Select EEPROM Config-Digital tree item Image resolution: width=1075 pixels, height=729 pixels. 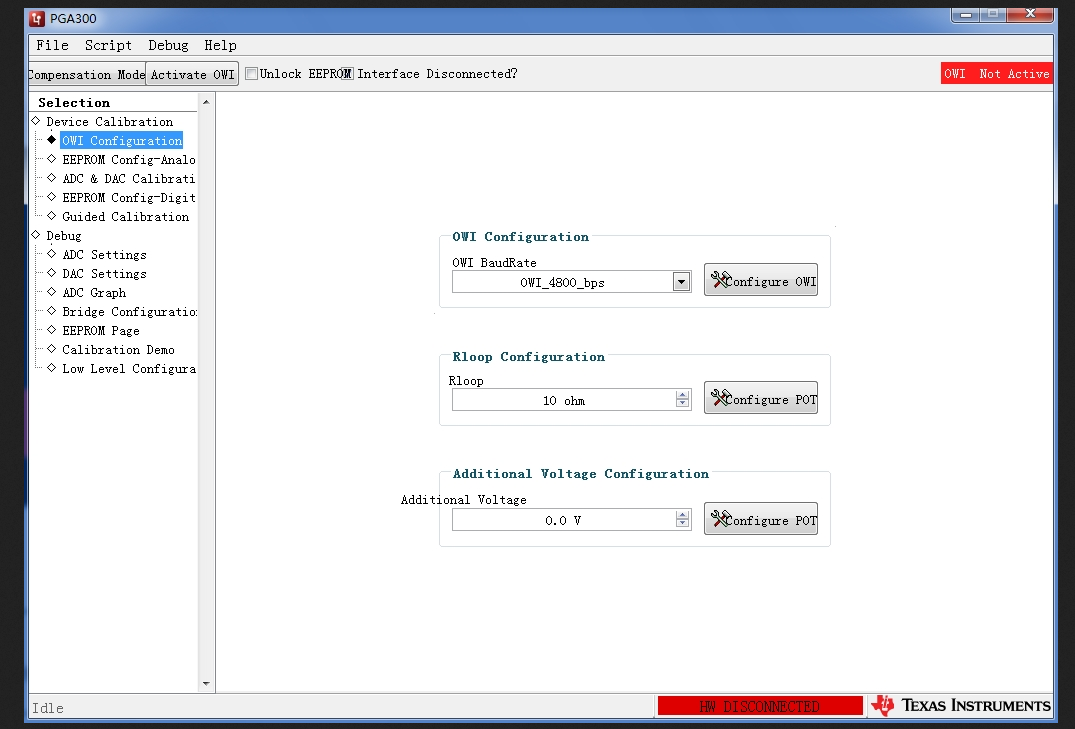pos(128,198)
